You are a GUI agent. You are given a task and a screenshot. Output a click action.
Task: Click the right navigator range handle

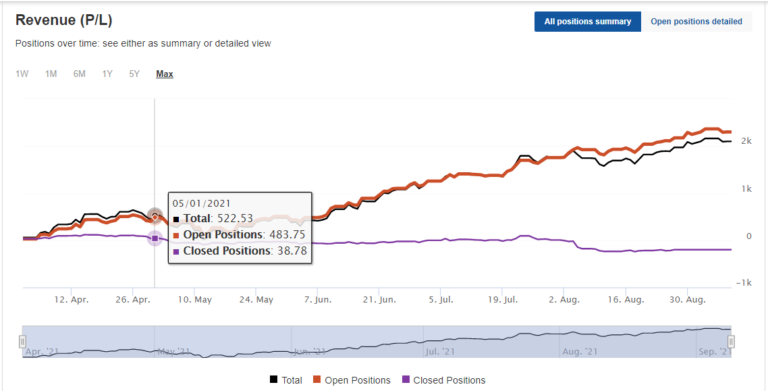731,341
